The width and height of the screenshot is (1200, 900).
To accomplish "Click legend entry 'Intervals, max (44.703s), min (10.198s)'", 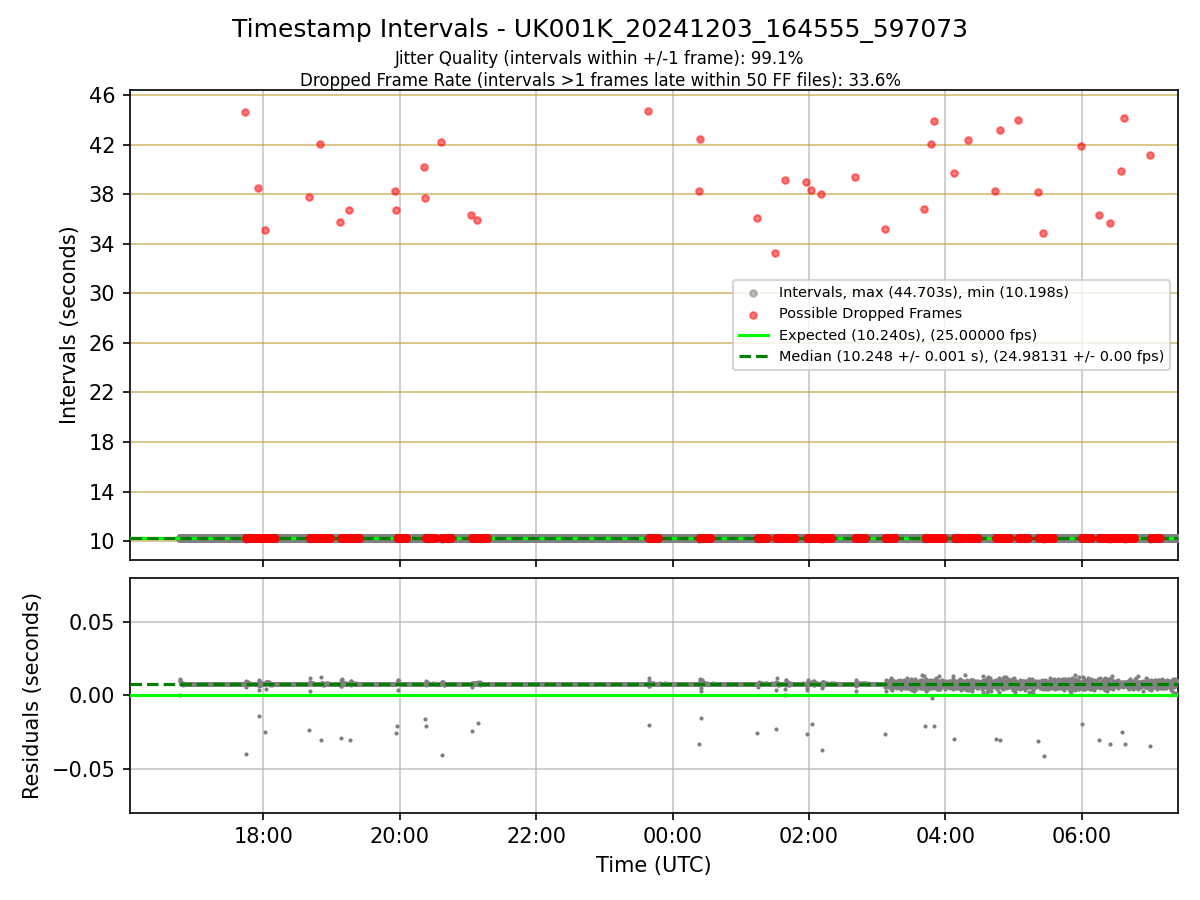I will pyautogui.click(x=924, y=292).
